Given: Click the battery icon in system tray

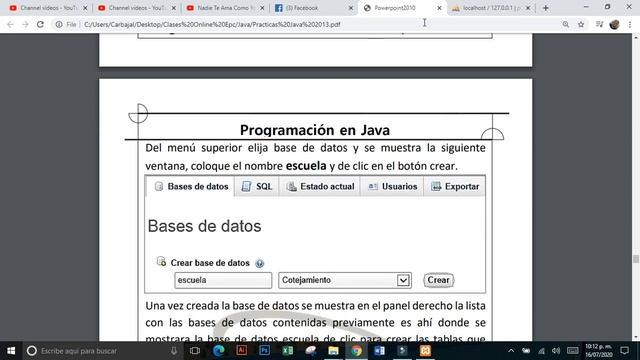Looking at the screenshot, I should point(526,351).
